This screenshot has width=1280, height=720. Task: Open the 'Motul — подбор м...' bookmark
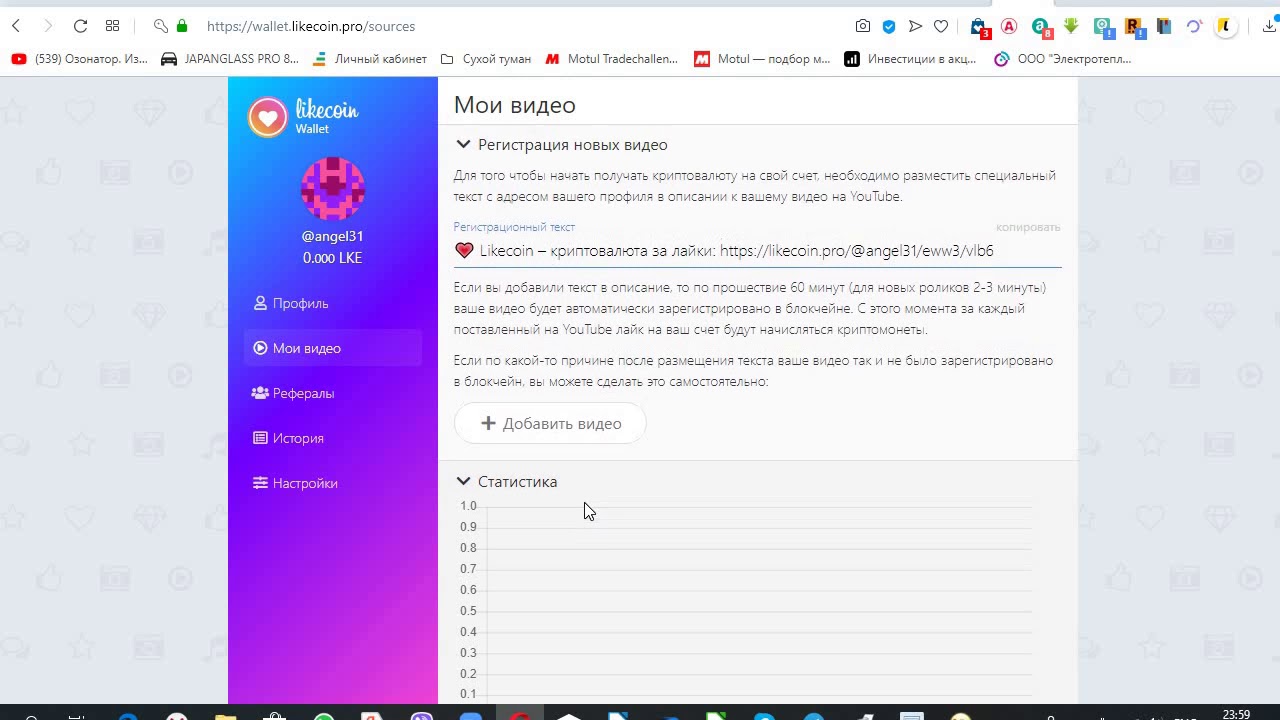point(762,59)
